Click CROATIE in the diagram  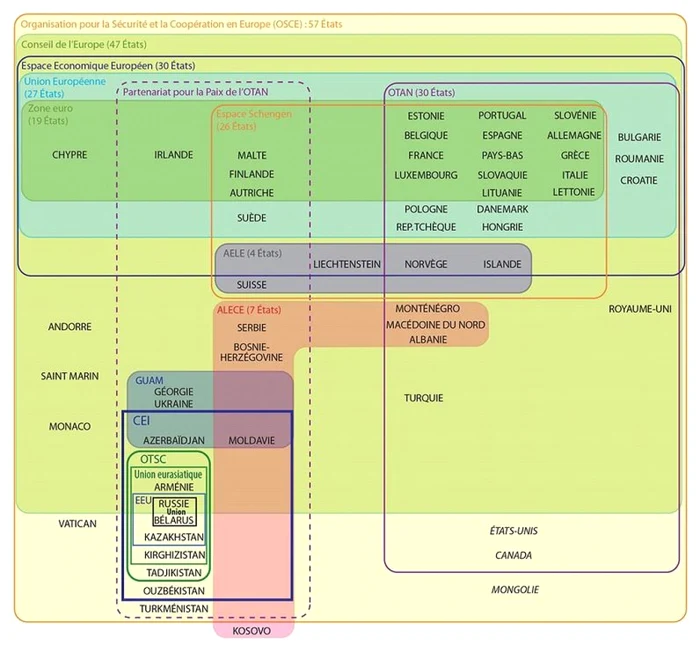coord(639,180)
